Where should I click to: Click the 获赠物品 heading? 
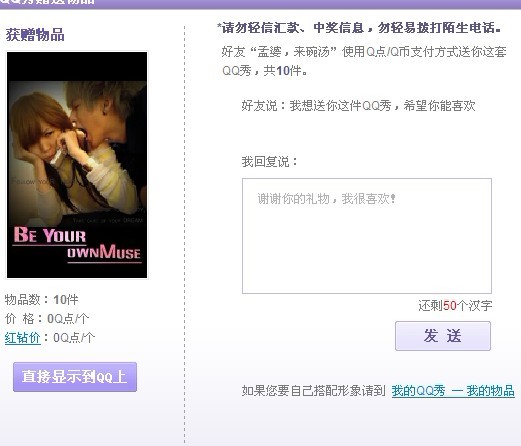click(35, 35)
